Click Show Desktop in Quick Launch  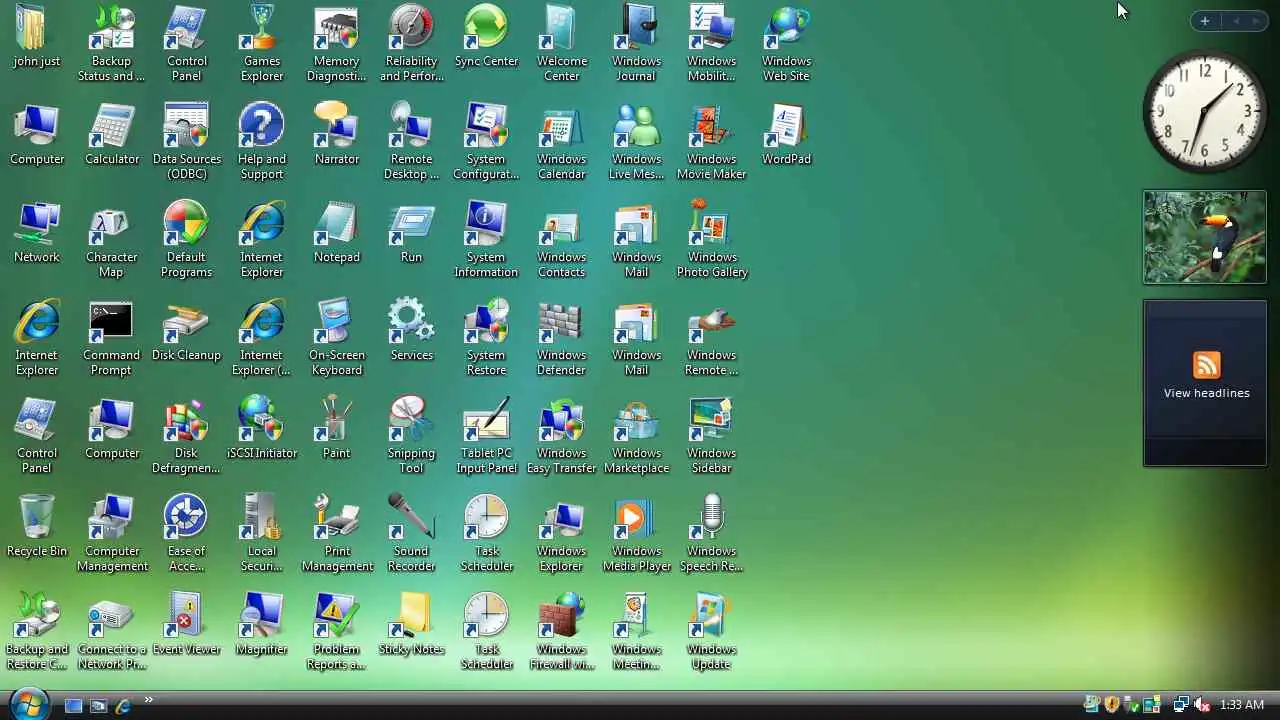(73, 706)
